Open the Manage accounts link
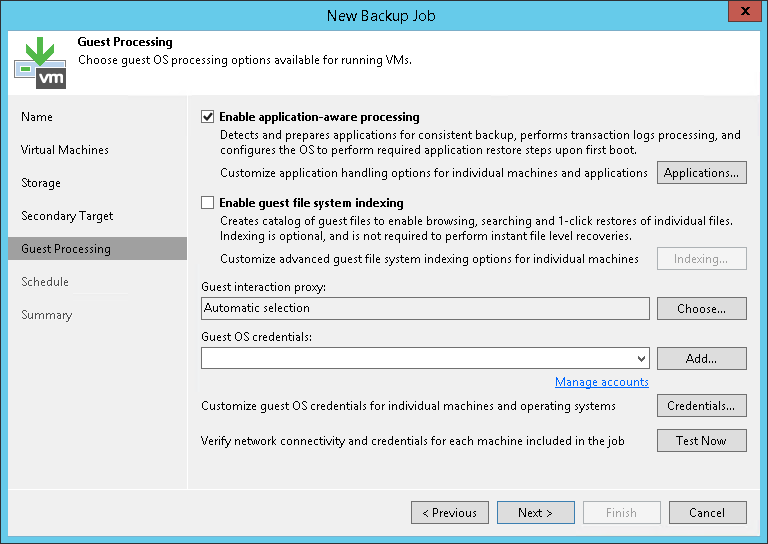768x544 pixels. [x=602, y=382]
